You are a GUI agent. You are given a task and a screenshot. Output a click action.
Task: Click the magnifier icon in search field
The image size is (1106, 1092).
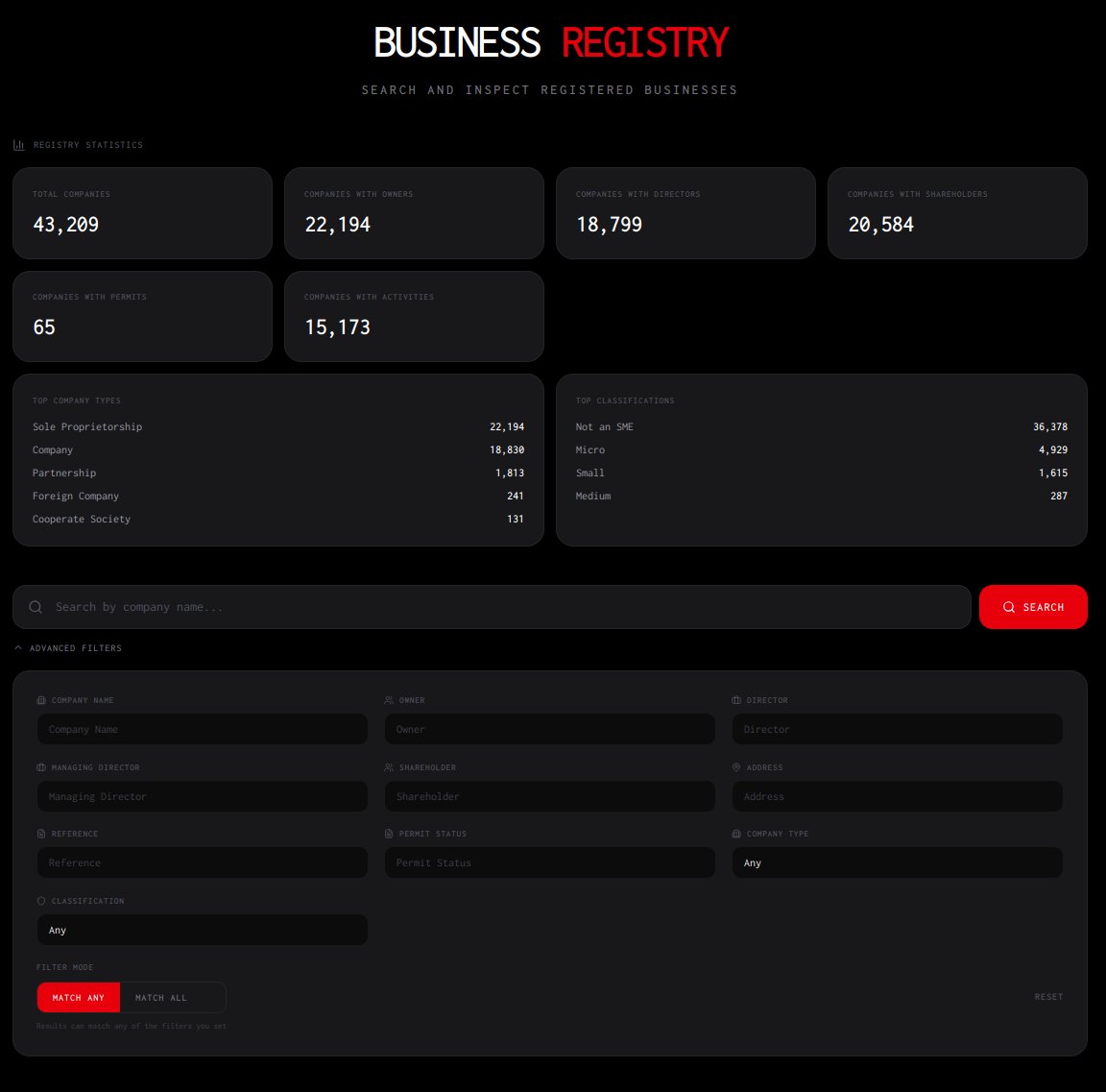(36, 607)
